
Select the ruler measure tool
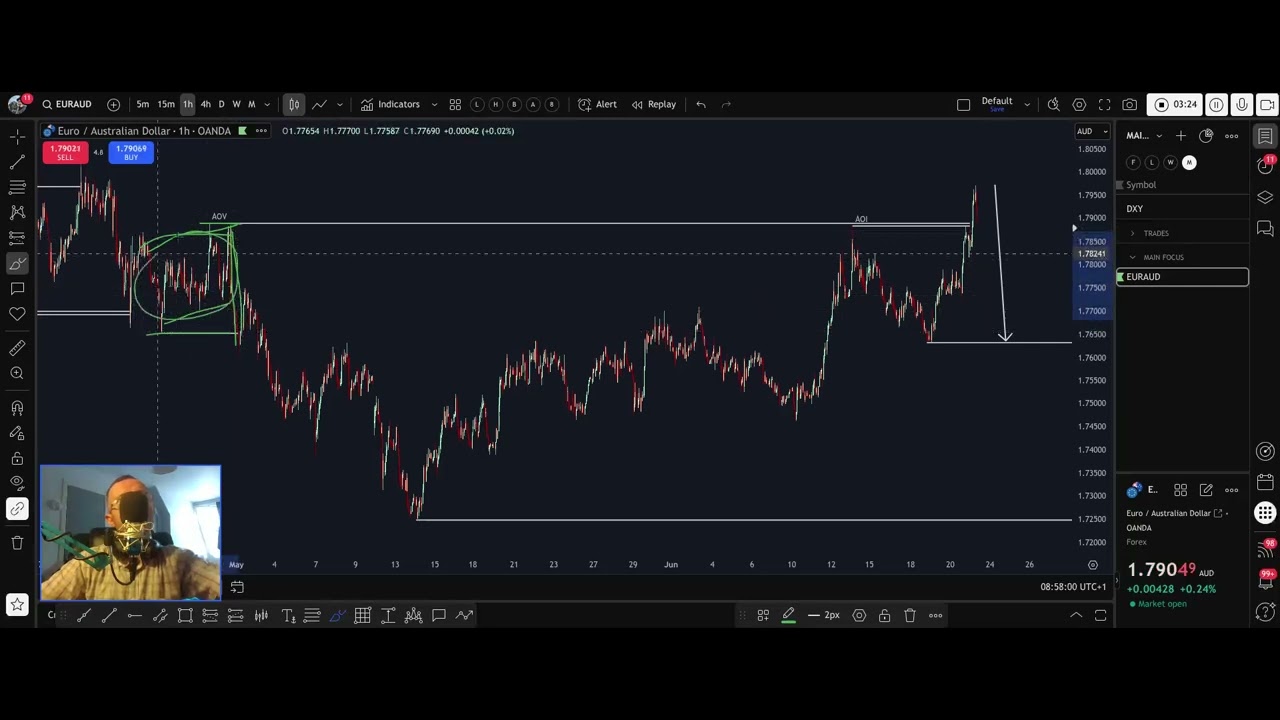tap(17, 348)
